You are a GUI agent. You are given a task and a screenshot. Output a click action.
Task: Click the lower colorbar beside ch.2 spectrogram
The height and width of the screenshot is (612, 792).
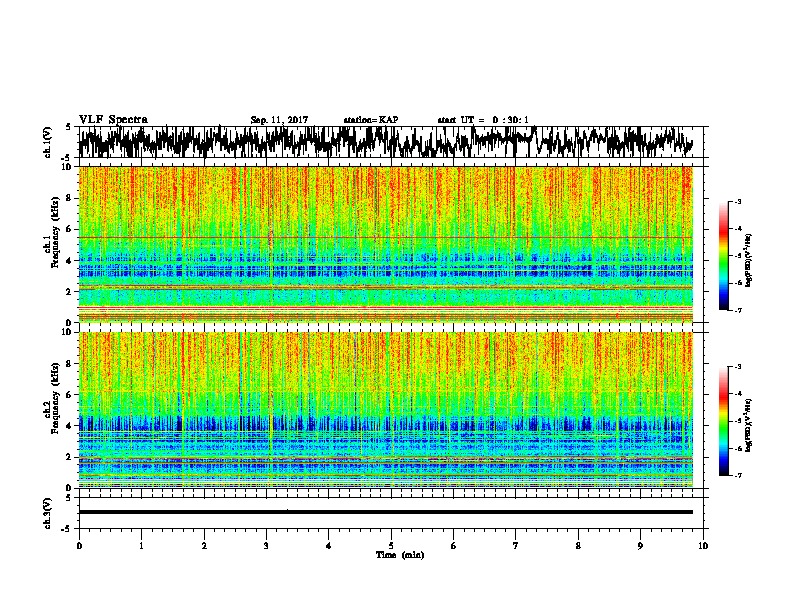click(724, 421)
